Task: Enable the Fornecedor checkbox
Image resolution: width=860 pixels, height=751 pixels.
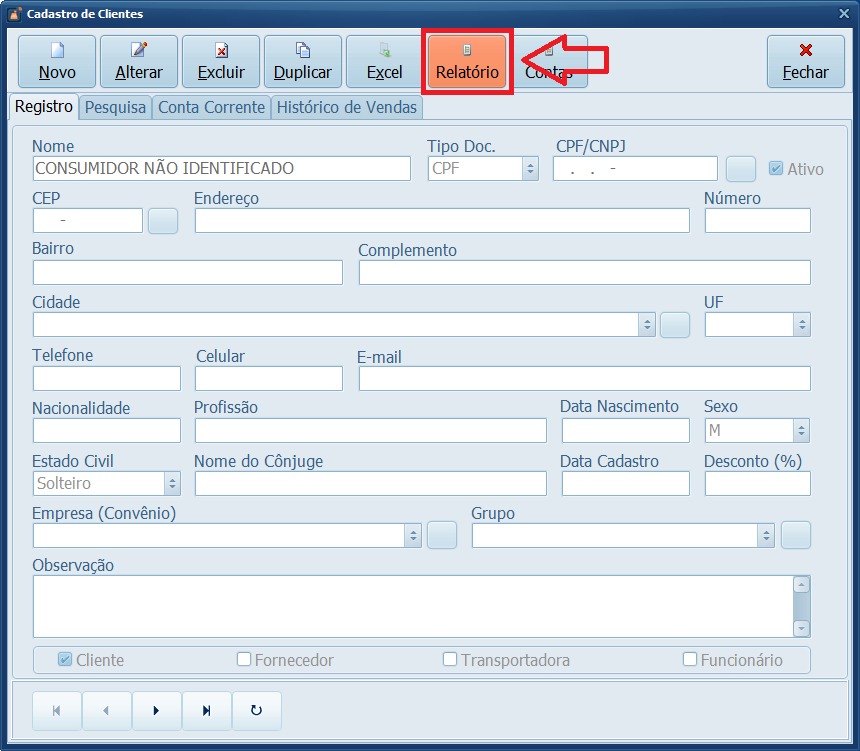Action: click(x=244, y=660)
